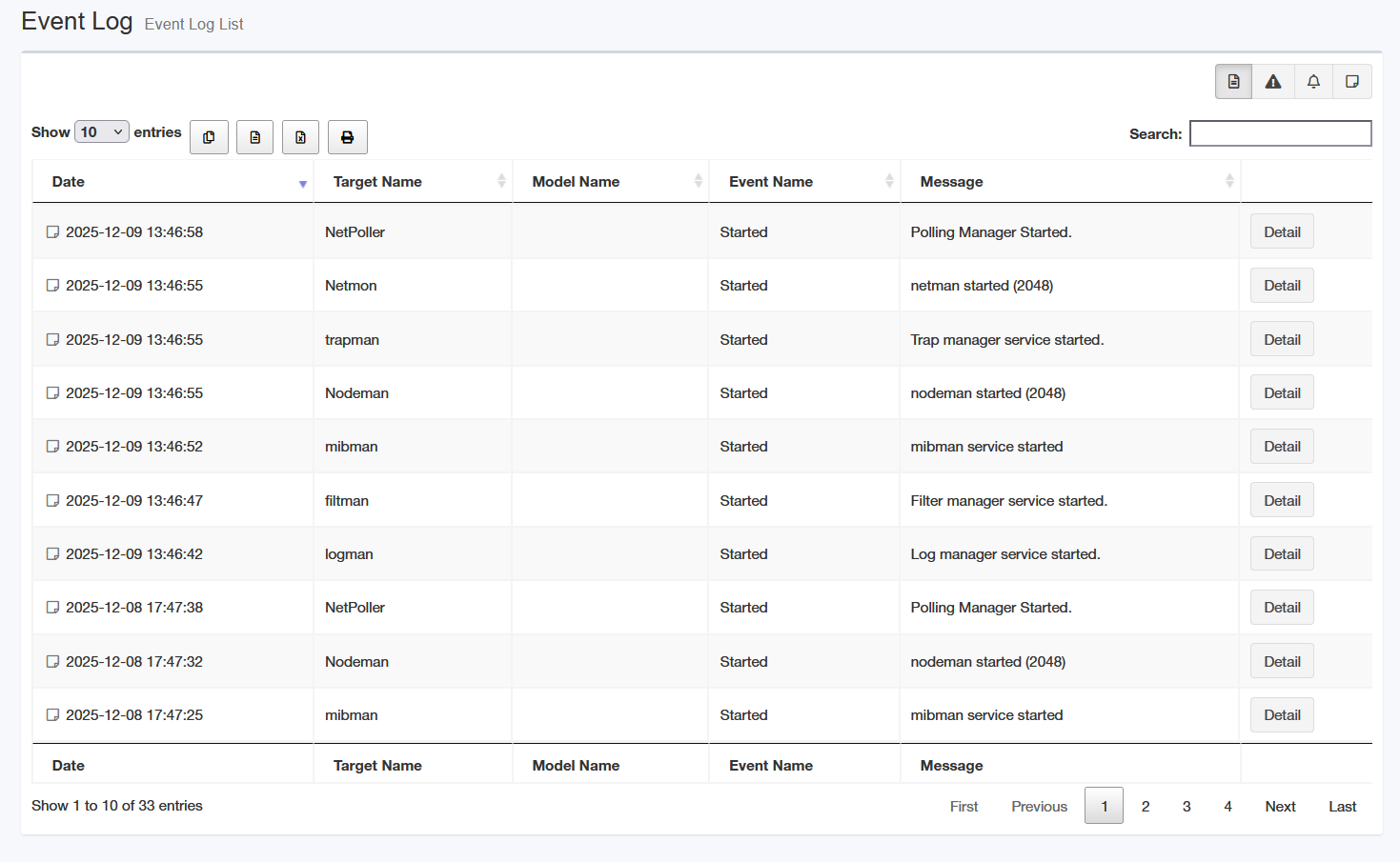
Task: Sort by the Model Name column header
Action: 611,182
